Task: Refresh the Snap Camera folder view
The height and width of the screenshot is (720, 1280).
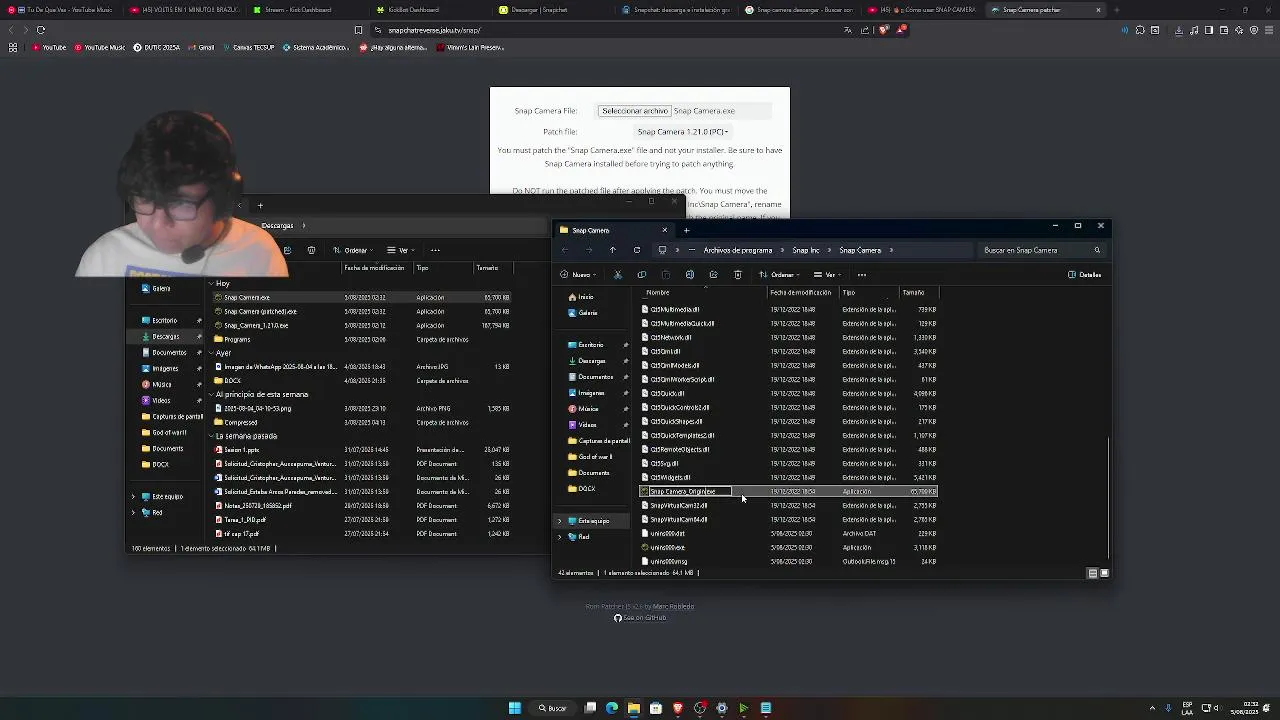Action: point(637,250)
